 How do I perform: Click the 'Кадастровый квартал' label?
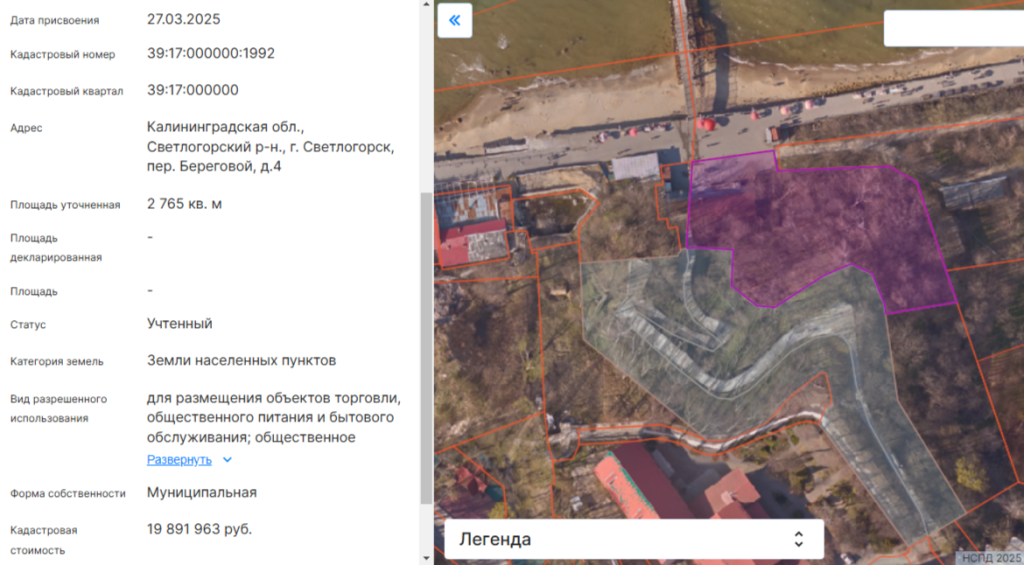[67, 91]
